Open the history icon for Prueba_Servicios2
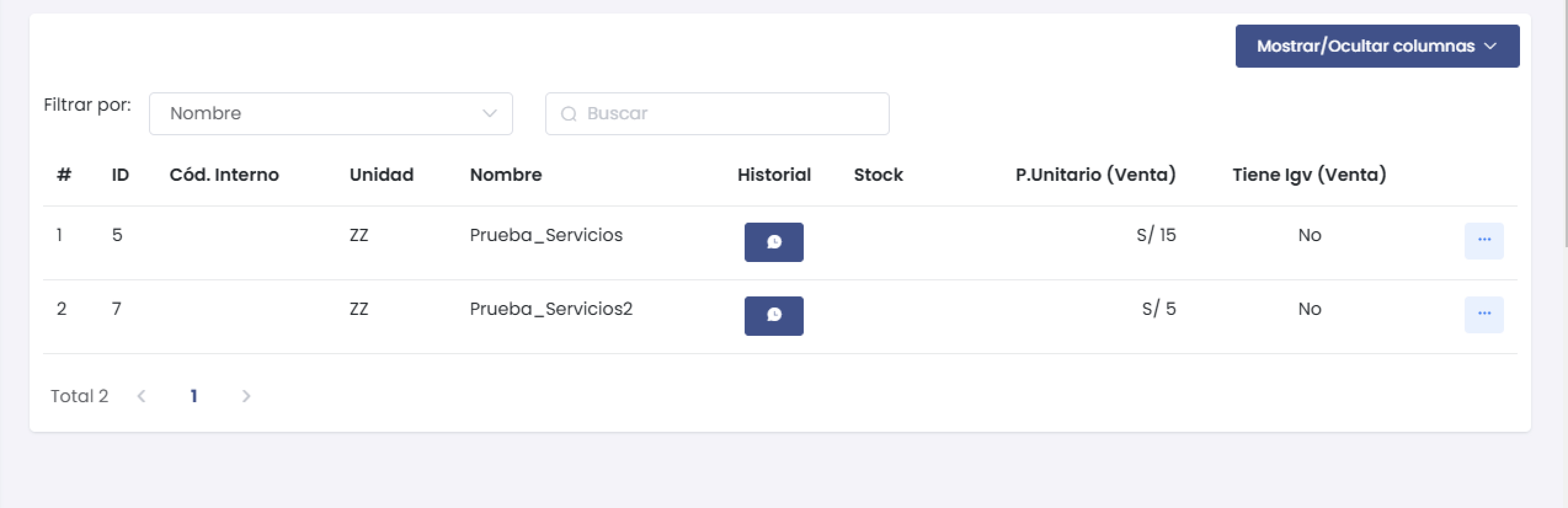The width and height of the screenshot is (1568, 508). pyautogui.click(x=774, y=316)
